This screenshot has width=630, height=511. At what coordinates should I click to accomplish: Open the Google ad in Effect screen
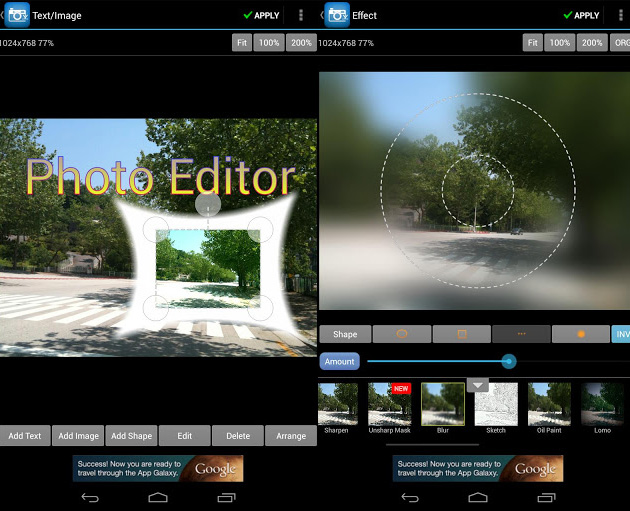[478, 468]
